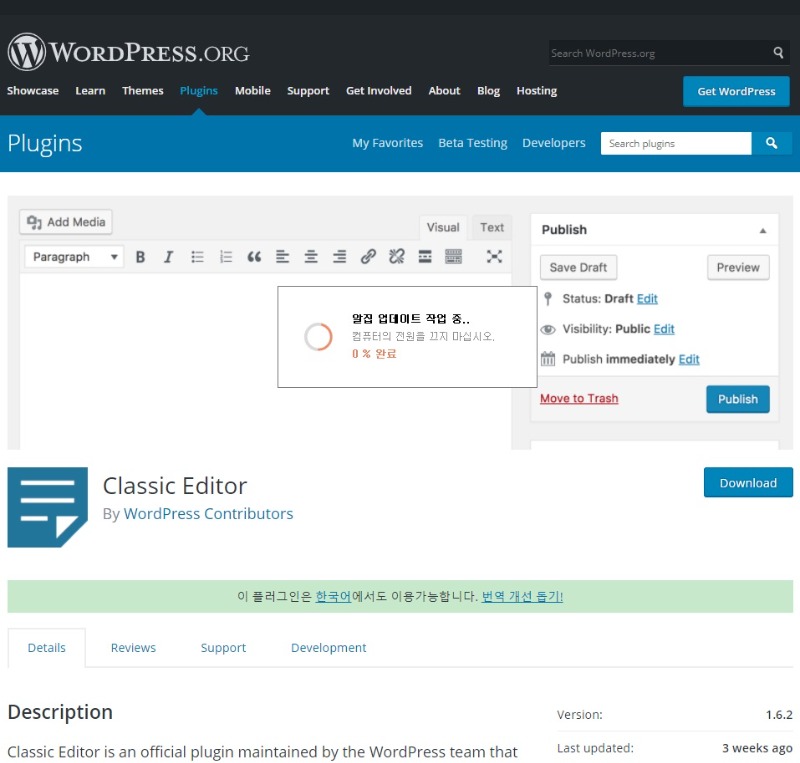Click the Search plugins input field
Viewport: 800px width, 763px height.
(676, 143)
